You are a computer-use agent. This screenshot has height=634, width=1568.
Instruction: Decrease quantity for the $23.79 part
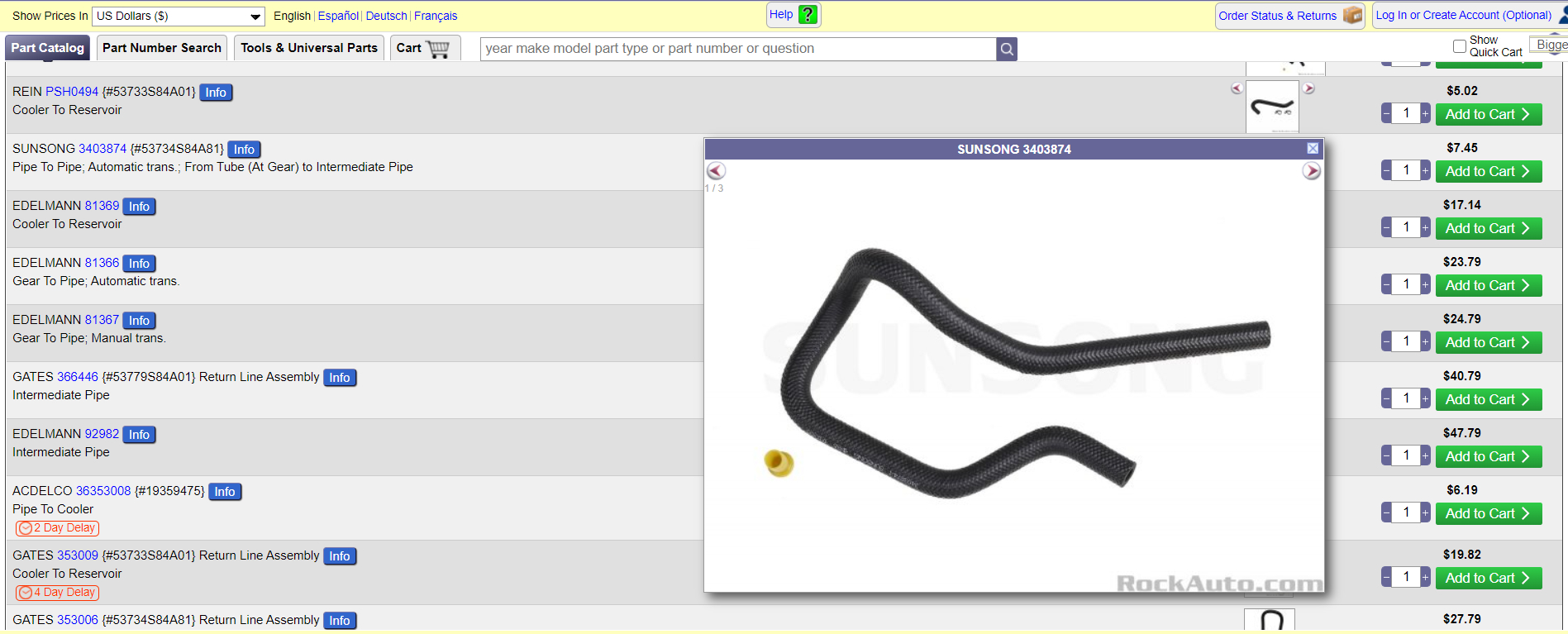pyautogui.click(x=1386, y=284)
